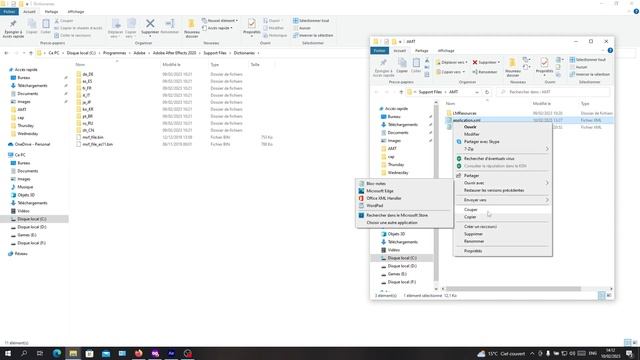Open Microsoft Edge from the taskbar
The image size is (640, 360).
point(57,353)
